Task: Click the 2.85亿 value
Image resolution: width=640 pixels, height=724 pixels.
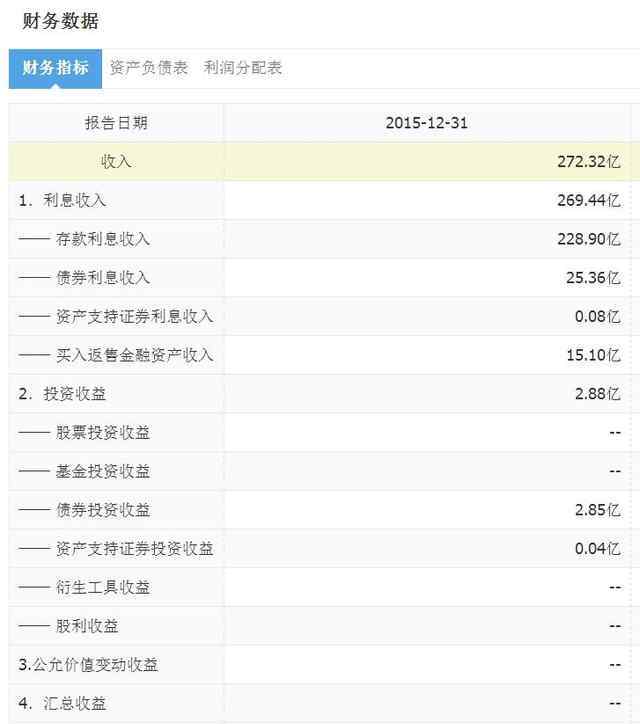Action: (597, 510)
